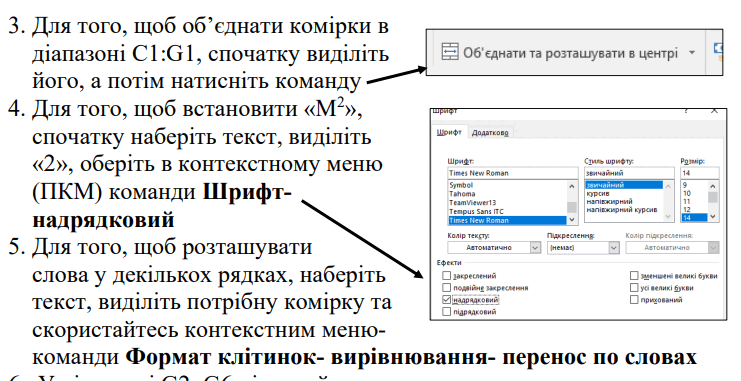Screen dimensions: 741x381
Task: Enable 'зменшені великі букви' checkbox
Action: coord(634,276)
